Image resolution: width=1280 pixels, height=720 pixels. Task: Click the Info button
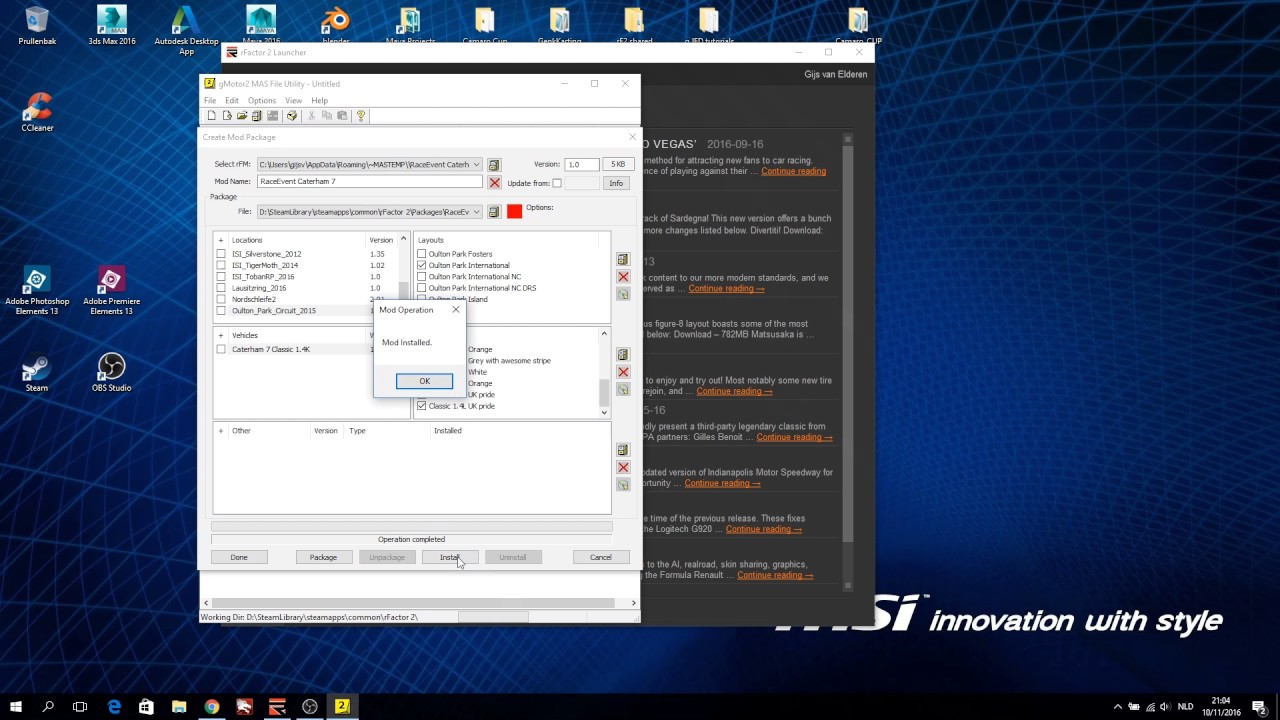click(x=616, y=183)
